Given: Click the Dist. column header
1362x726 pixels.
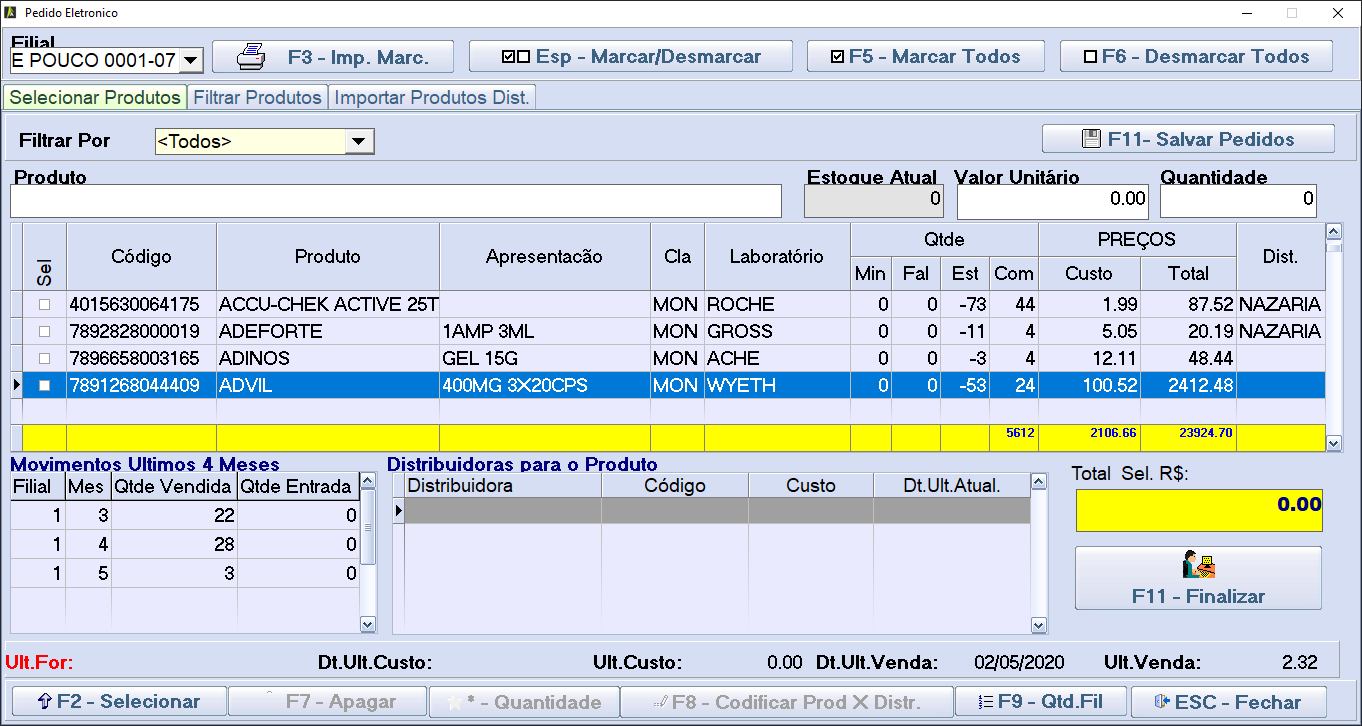Looking at the screenshot, I should click(1280, 257).
